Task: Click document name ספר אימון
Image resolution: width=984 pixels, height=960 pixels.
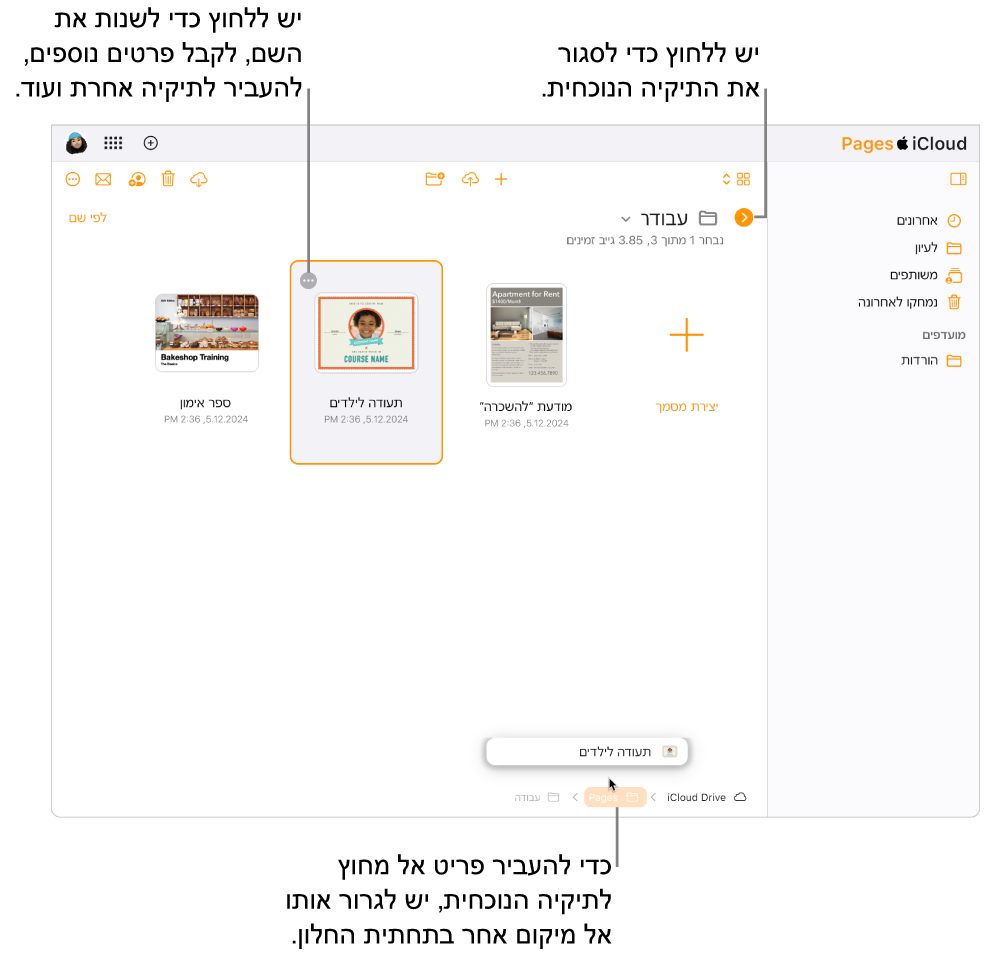Action: pyautogui.click(x=205, y=403)
